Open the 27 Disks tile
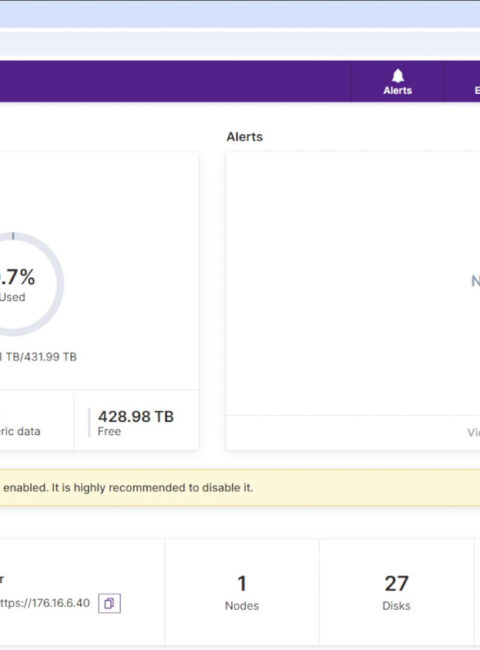This screenshot has height=650, width=480. click(397, 592)
